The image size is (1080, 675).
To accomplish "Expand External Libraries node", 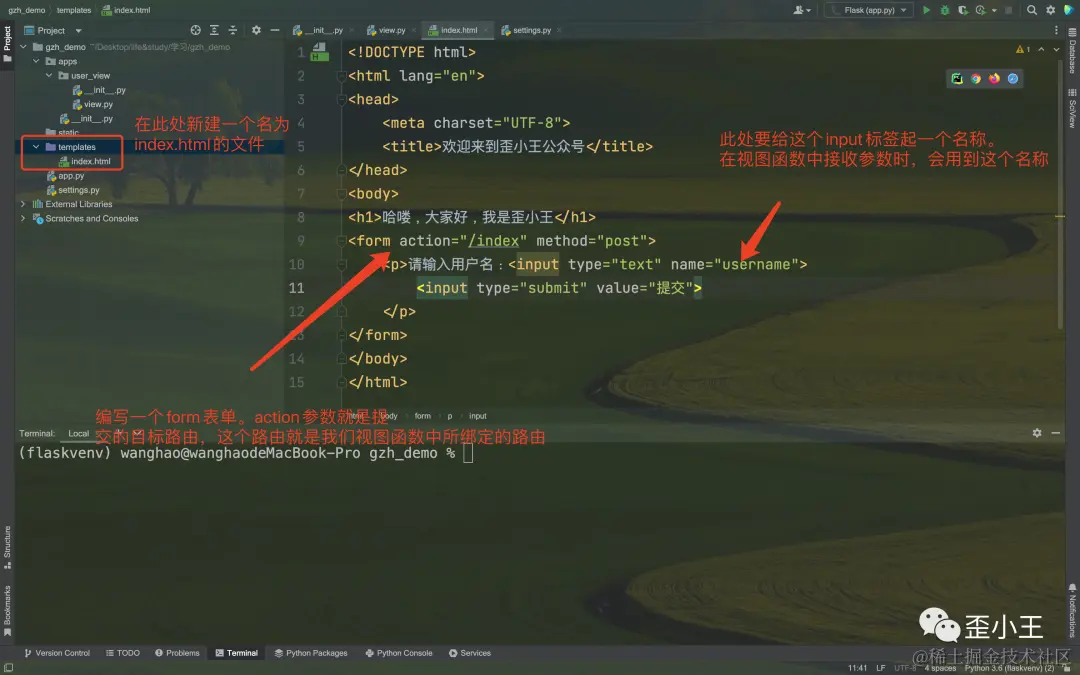I will tap(23, 204).
